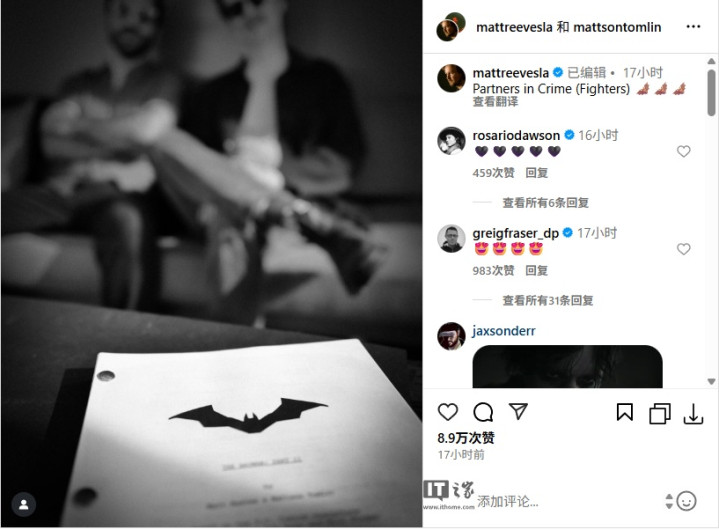Click the copy overlapping squares icon
Viewport: 719px width, 530px height.
click(660, 413)
